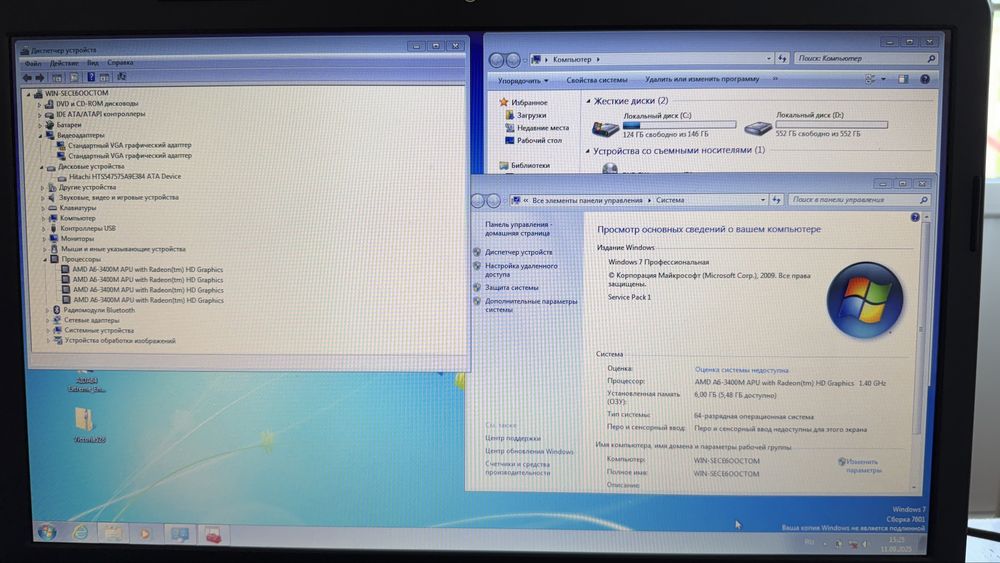The height and width of the screenshot is (563, 1000).
Task: Click refresh button in System window address bar
Action: coord(776,200)
